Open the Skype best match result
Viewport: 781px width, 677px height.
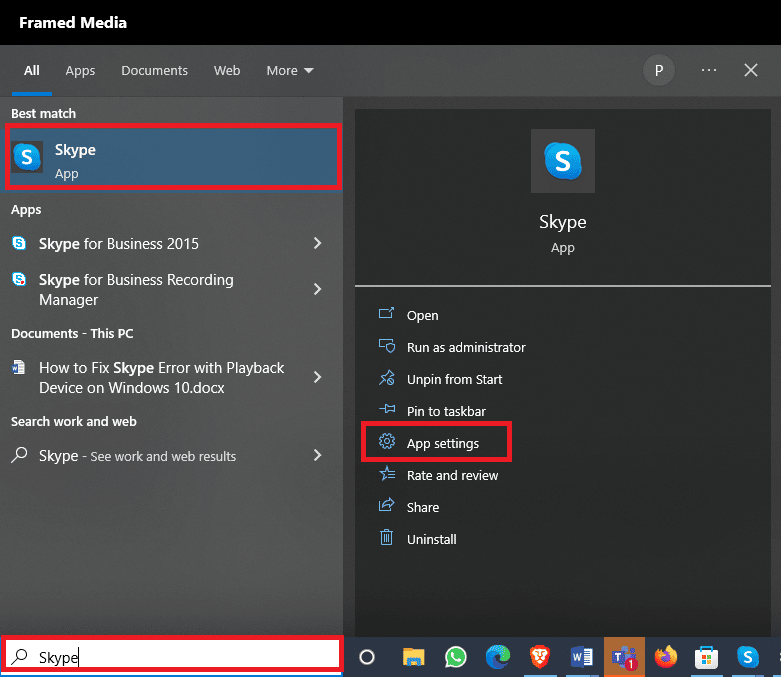coord(173,157)
